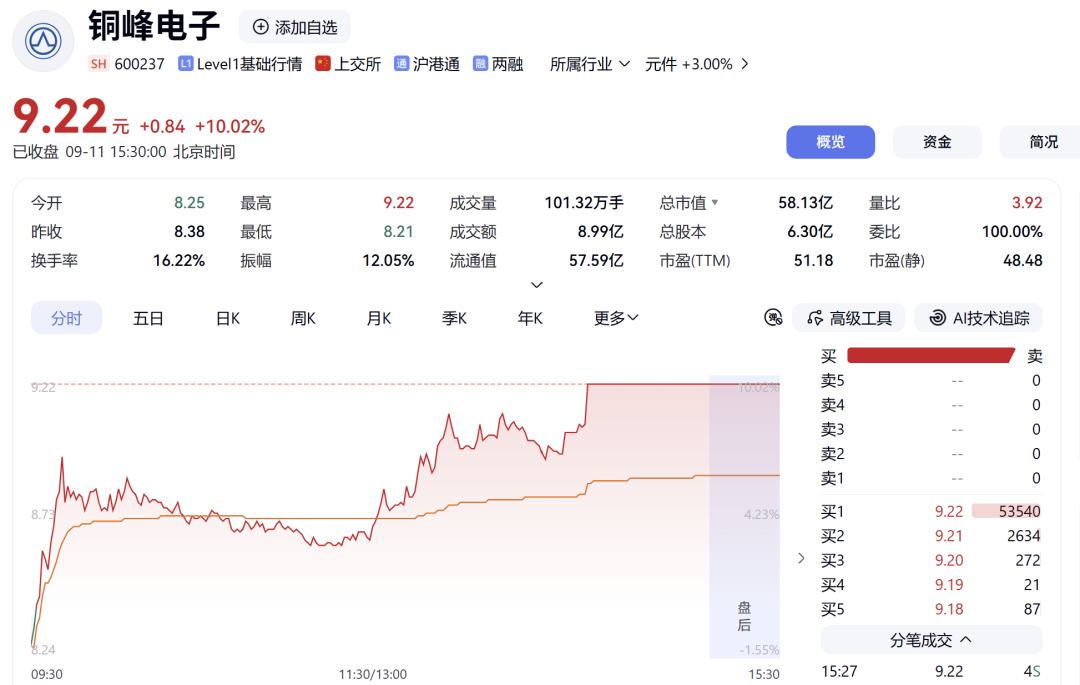Open the AI技术追踪 button
The image size is (1080, 685).
[978, 318]
